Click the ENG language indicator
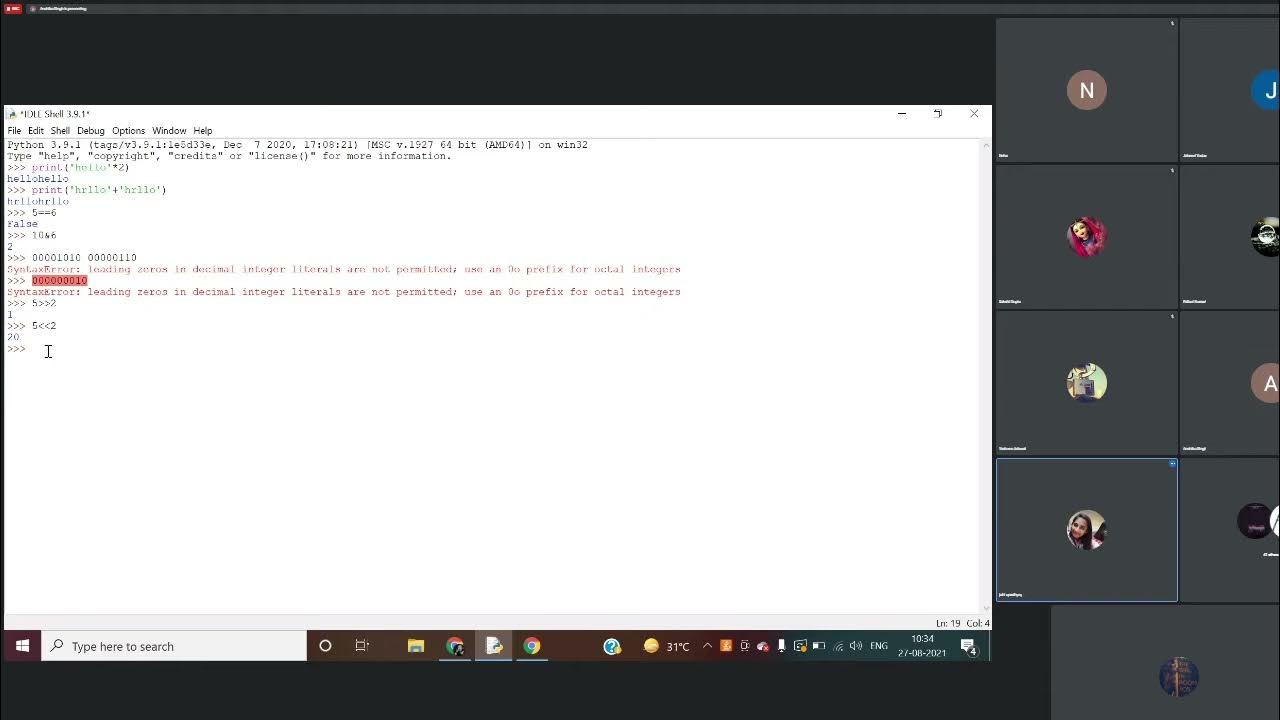The height and width of the screenshot is (720, 1280). [879, 646]
